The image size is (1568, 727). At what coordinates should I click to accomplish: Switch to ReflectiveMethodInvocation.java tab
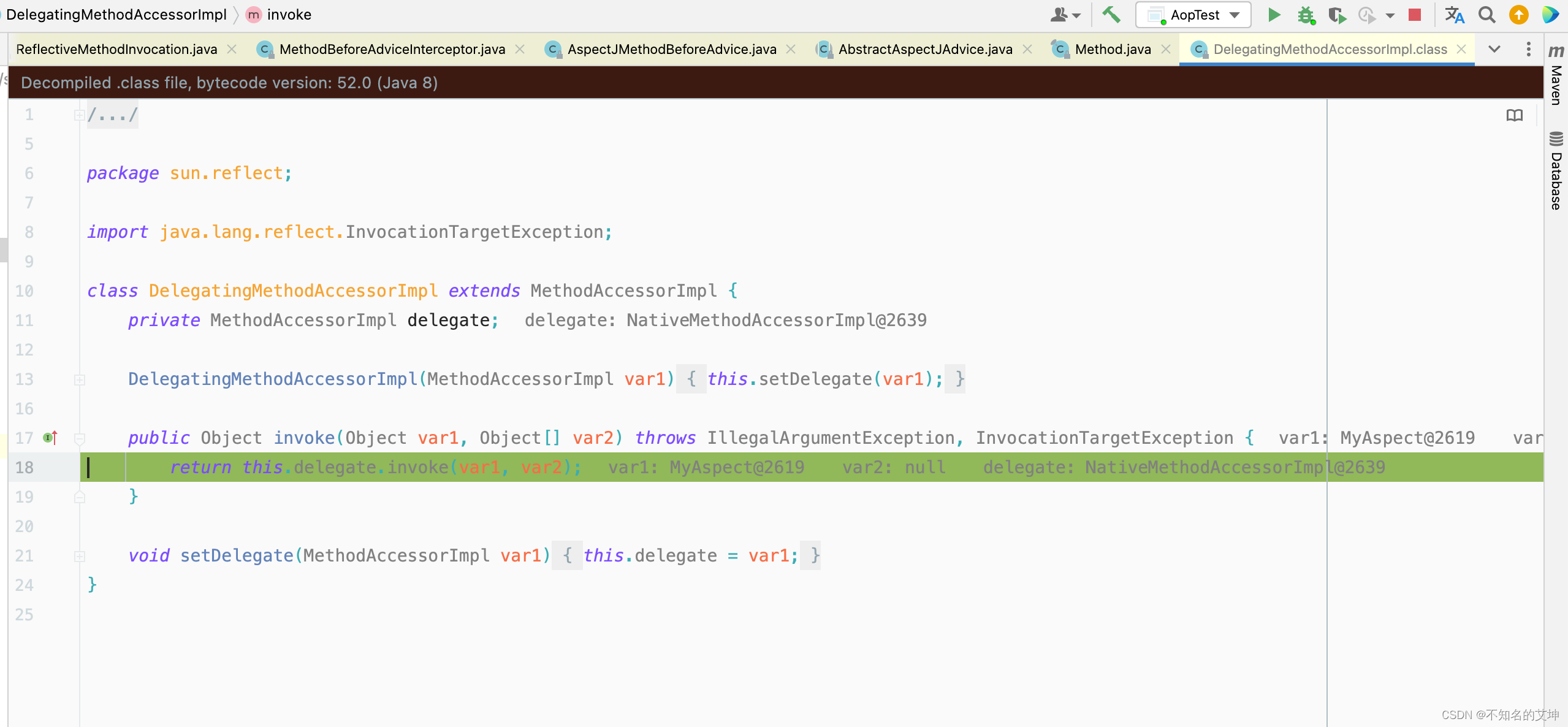pos(116,49)
